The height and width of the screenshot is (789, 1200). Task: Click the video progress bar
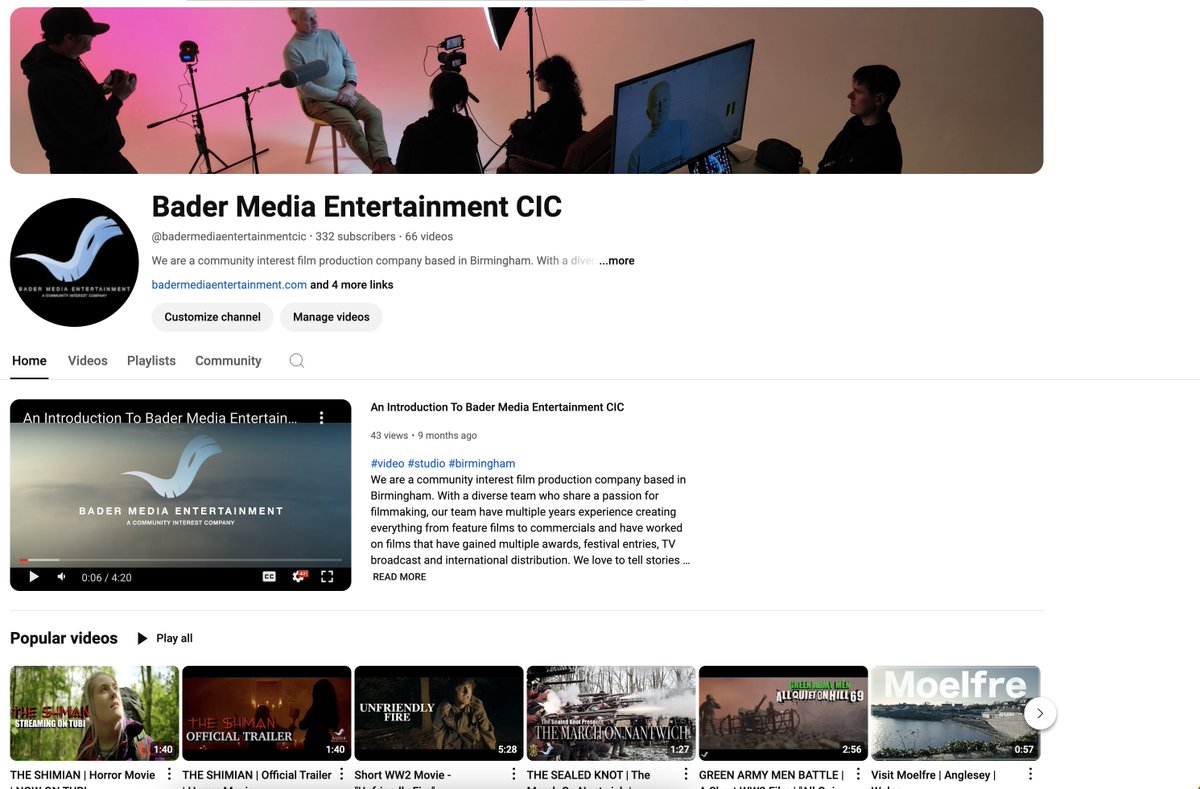(181, 560)
